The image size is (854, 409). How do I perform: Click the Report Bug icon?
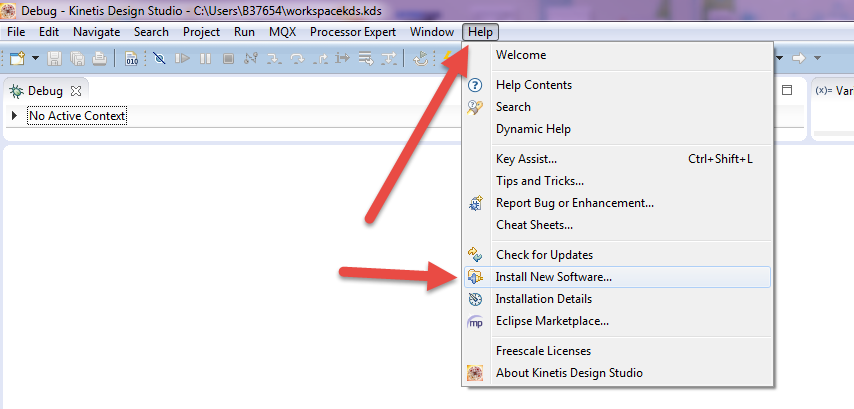pos(475,203)
